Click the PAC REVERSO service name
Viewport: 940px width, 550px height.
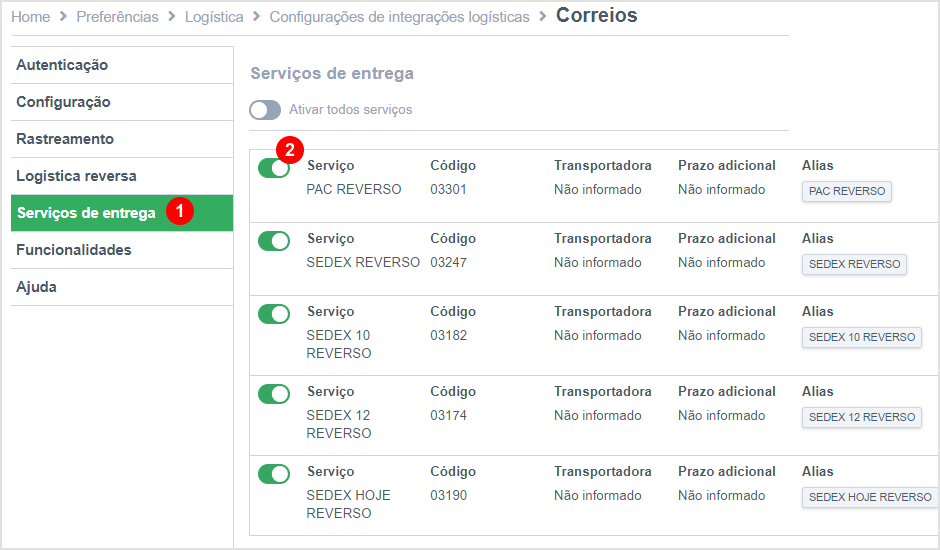pyautogui.click(x=354, y=190)
